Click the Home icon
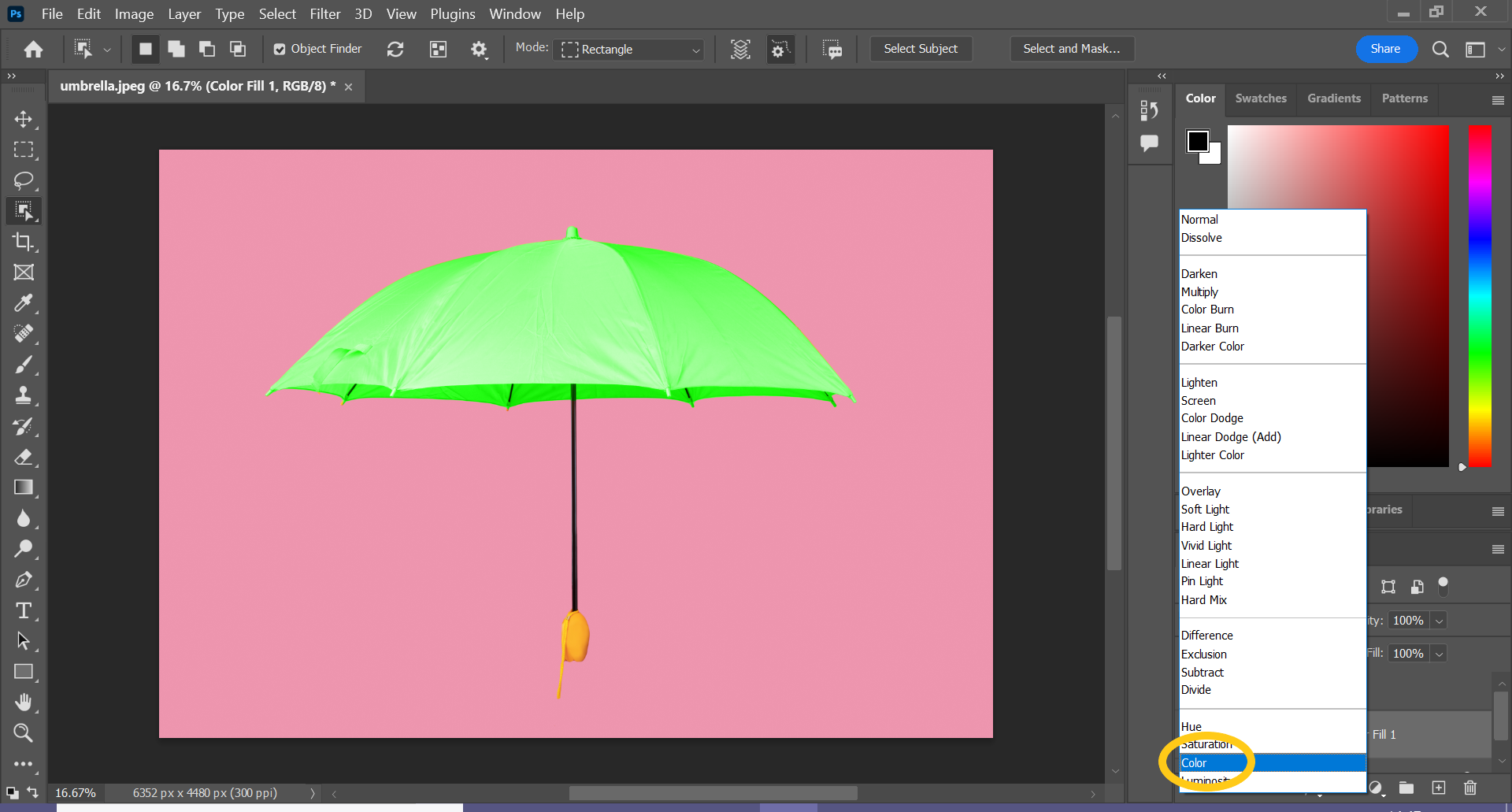Image resolution: width=1512 pixels, height=812 pixels. [33, 50]
